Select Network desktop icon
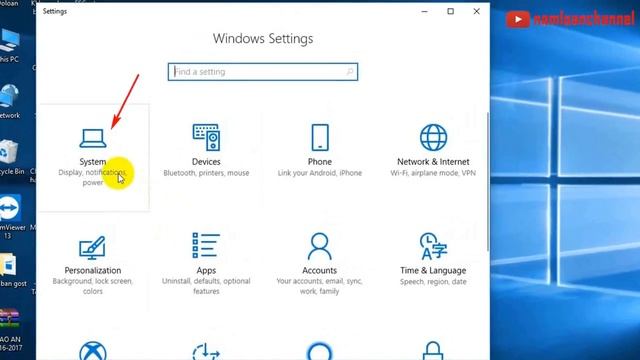The width and height of the screenshot is (640, 360). [9, 101]
